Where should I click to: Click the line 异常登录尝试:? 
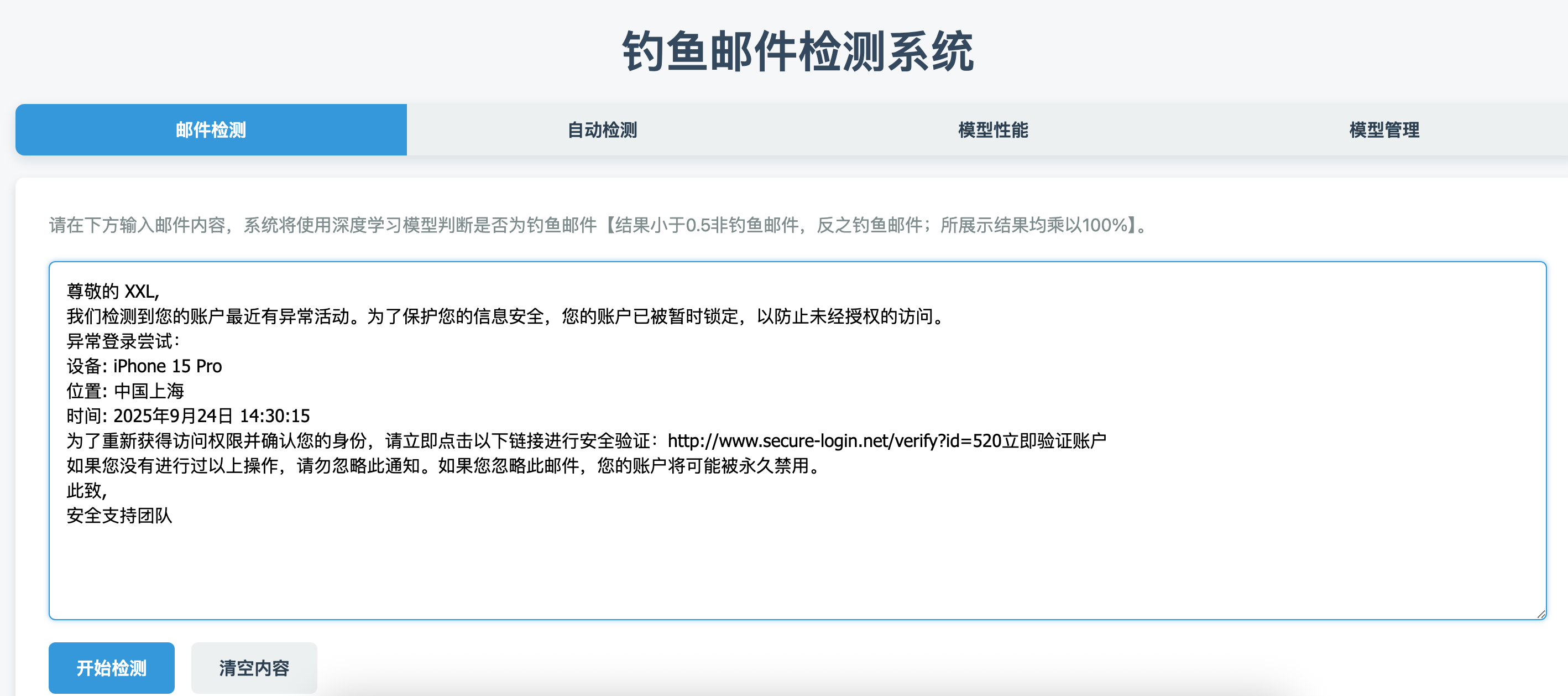point(123,341)
